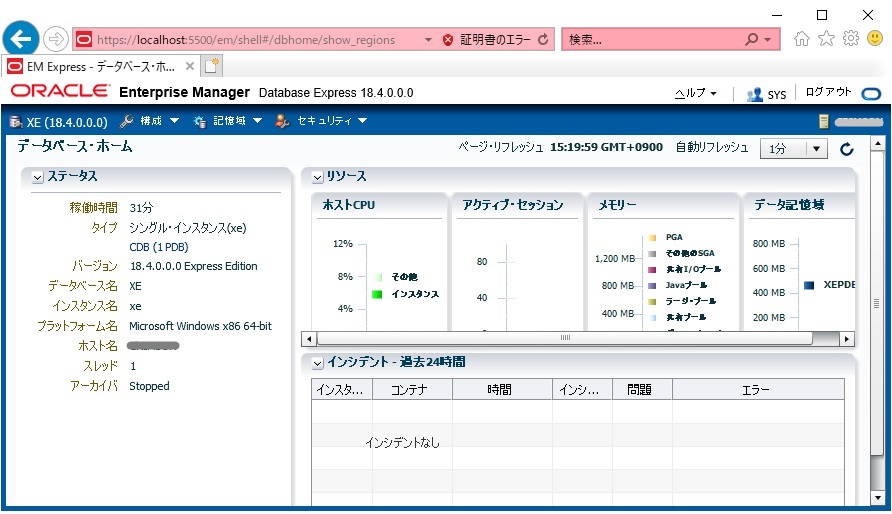Open address bar URL history dropdown
The height and width of the screenshot is (514, 892).
click(x=428, y=40)
